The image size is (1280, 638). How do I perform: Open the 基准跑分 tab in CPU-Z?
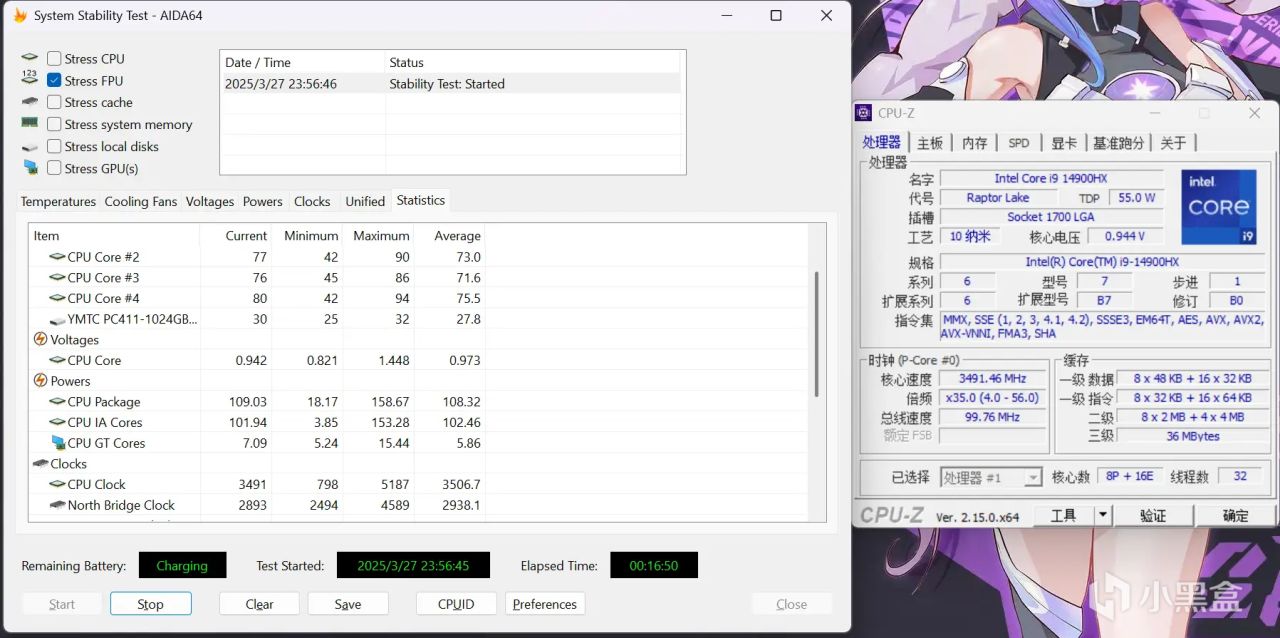point(1118,143)
